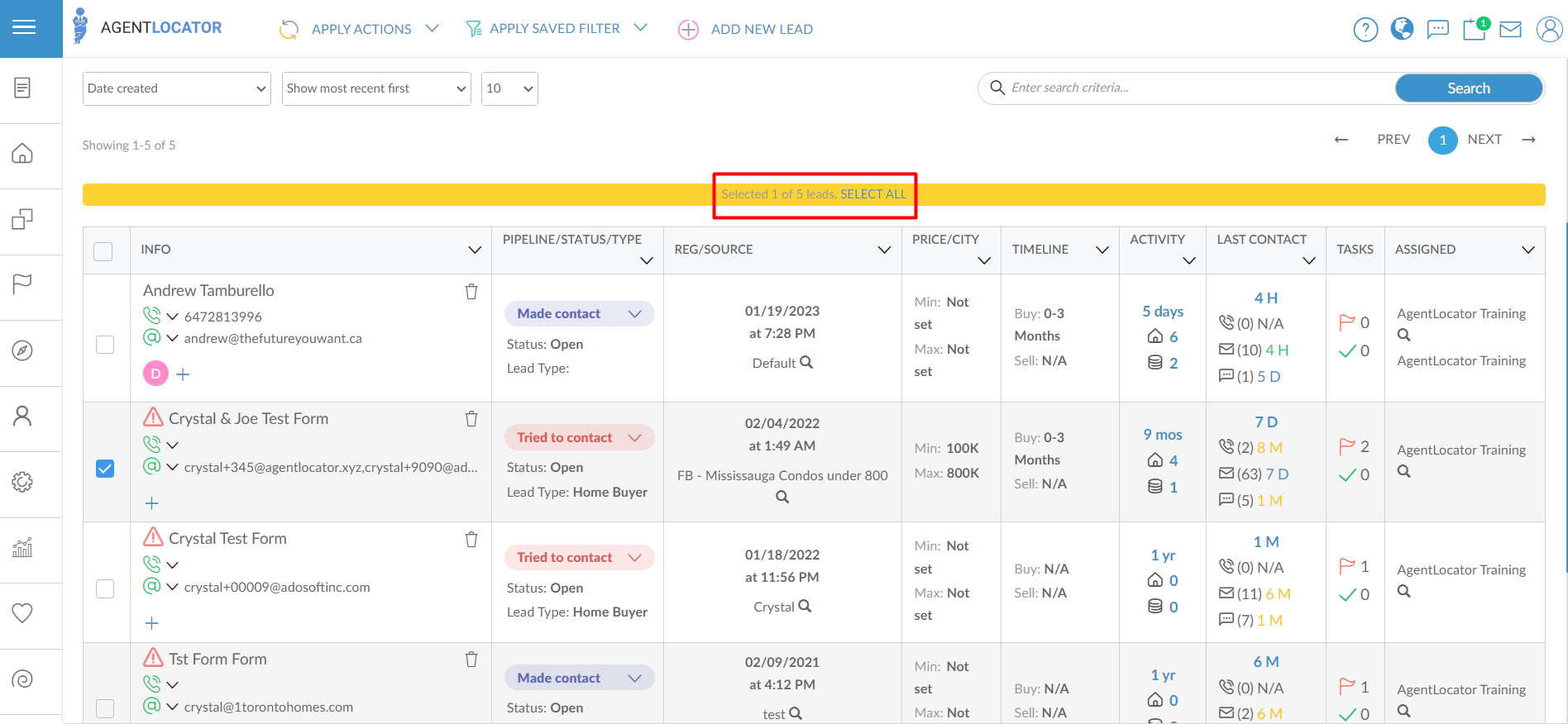This screenshot has width=1568, height=724.
Task: Select page number 1
Action: (1443, 141)
